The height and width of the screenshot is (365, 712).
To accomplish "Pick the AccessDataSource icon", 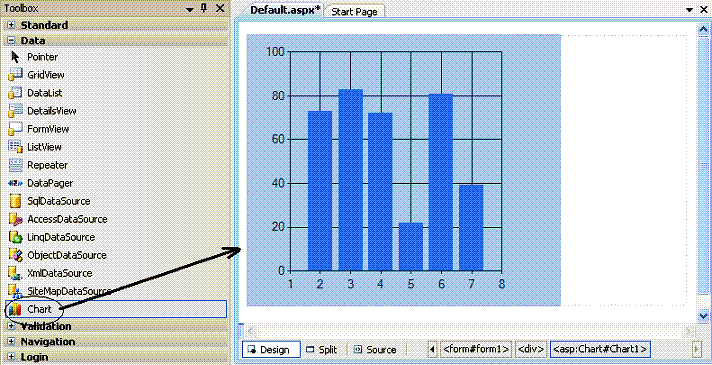I will coord(15,219).
